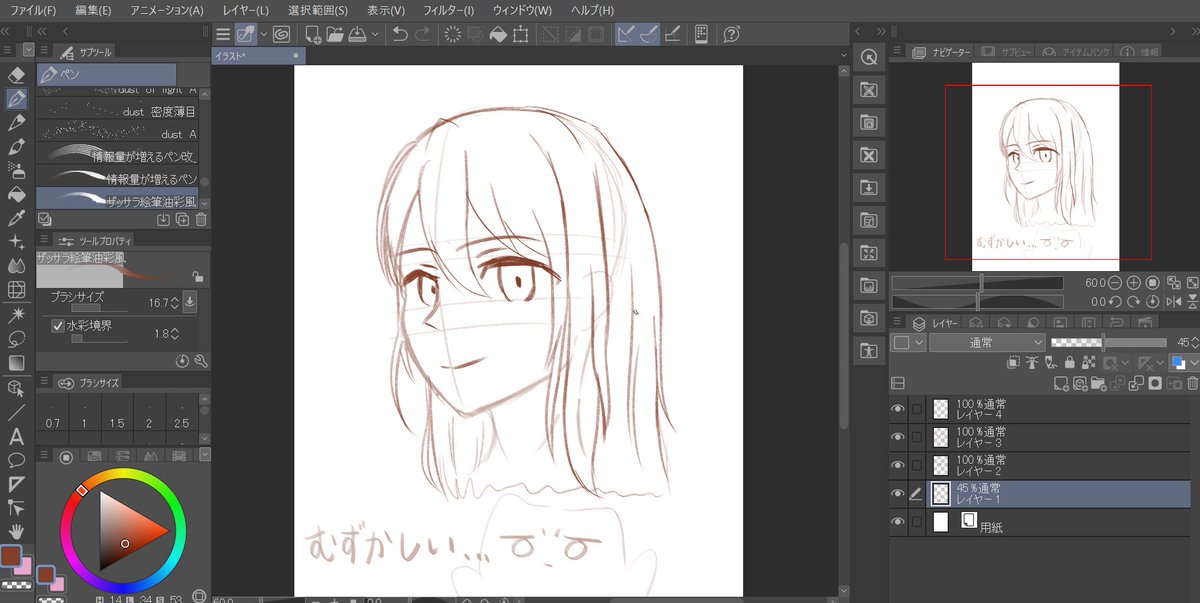Screen dimensions: 1200x603
Task: Click zoom in plus in Navigator
Action: (x=1133, y=283)
